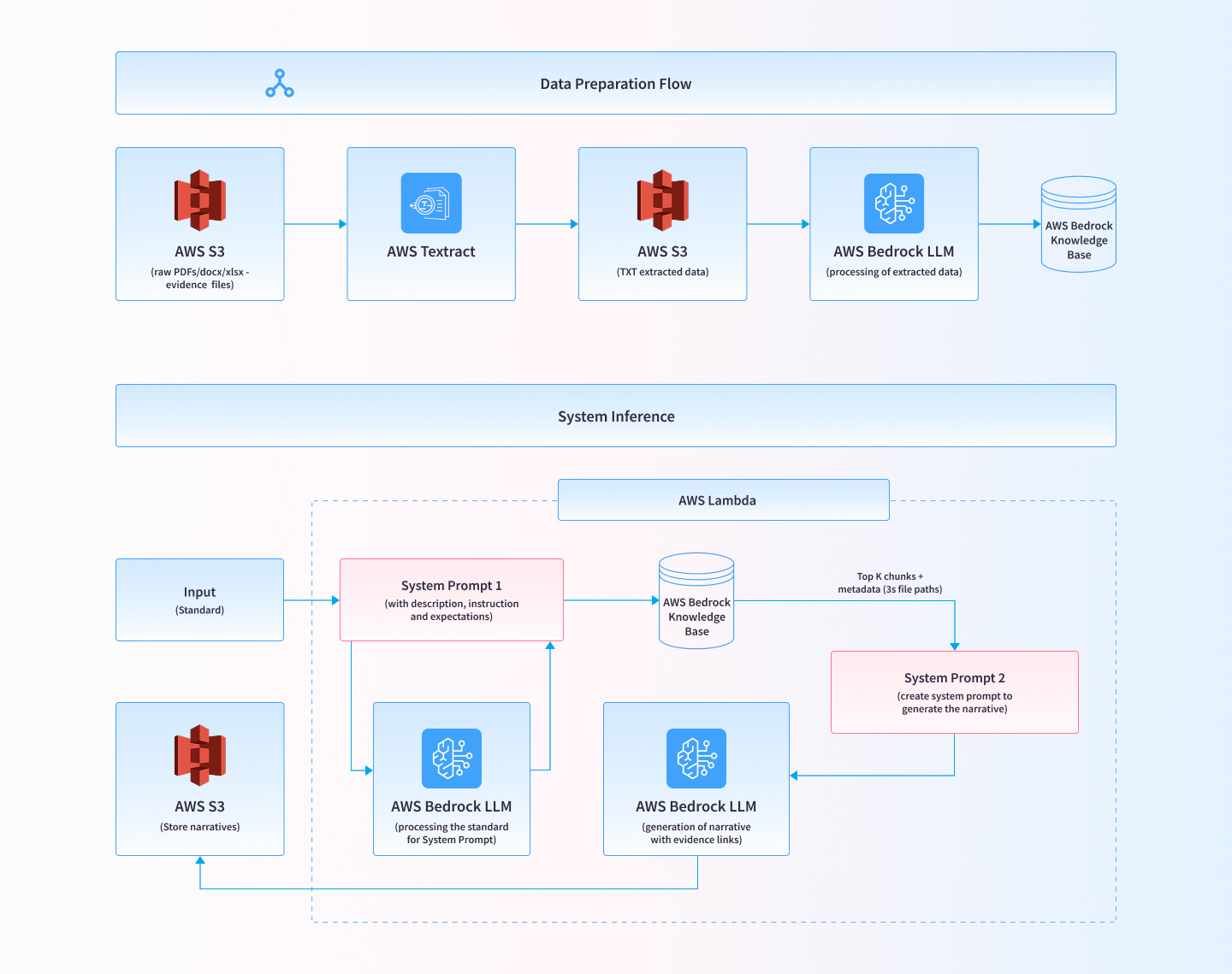Click the '(TXT extracted data)' caption
This screenshot has width=1232, height=974.
(x=663, y=272)
